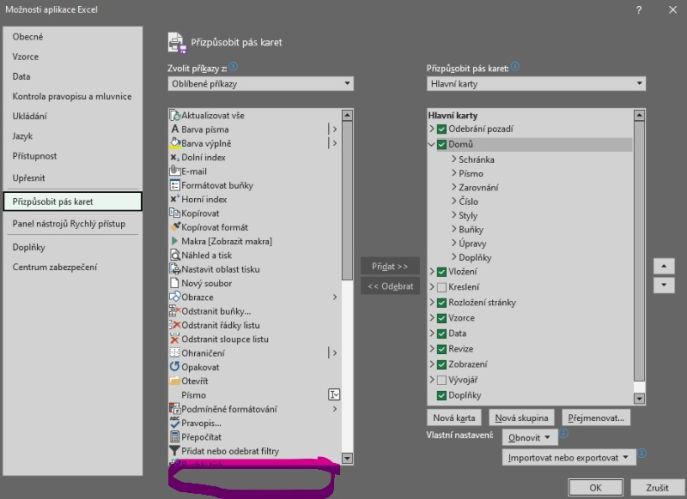Click the E-mail command icon
This screenshot has height=499, width=687.
coord(175,171)
